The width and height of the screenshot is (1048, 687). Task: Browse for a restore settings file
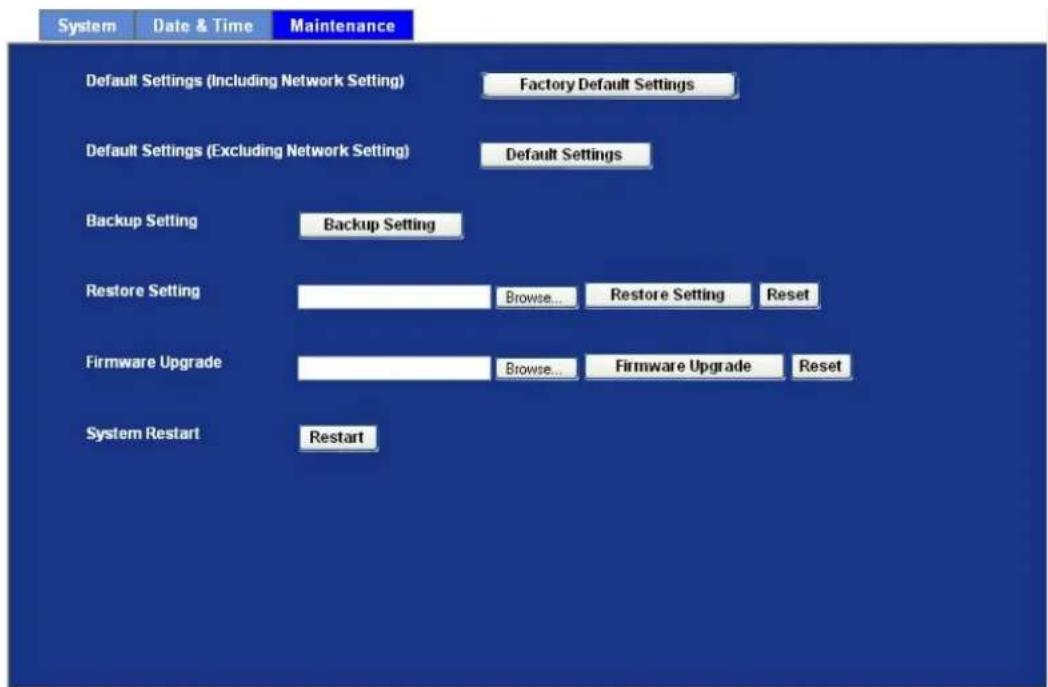(x=536, y=297)
